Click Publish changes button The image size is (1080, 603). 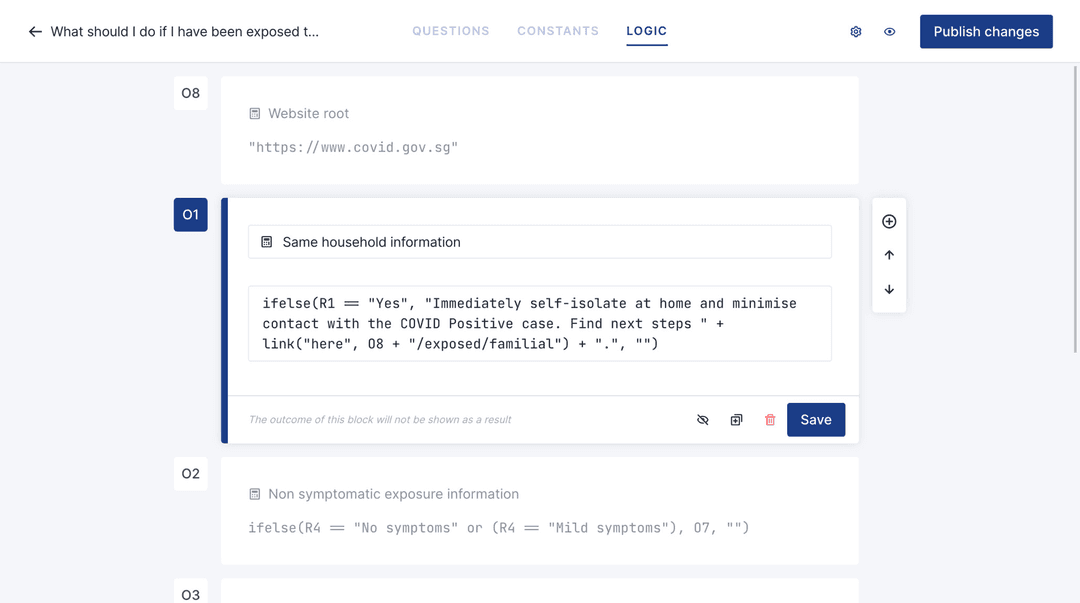click(x=986, y=32)
